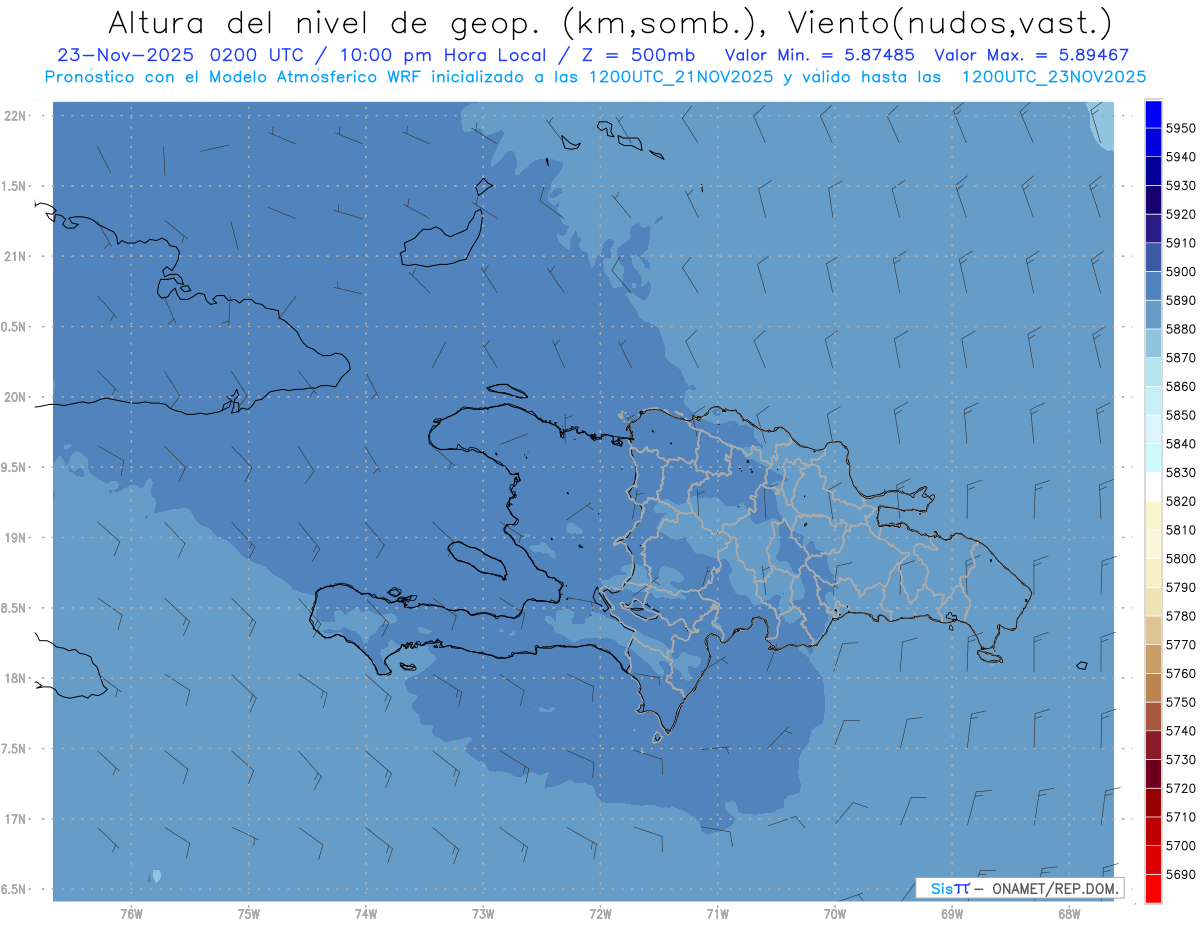Image resolution: width=1200 pixels, height=927 pixels.
Task: Click the '19N' latitude axis label
Action: [15, 538]
